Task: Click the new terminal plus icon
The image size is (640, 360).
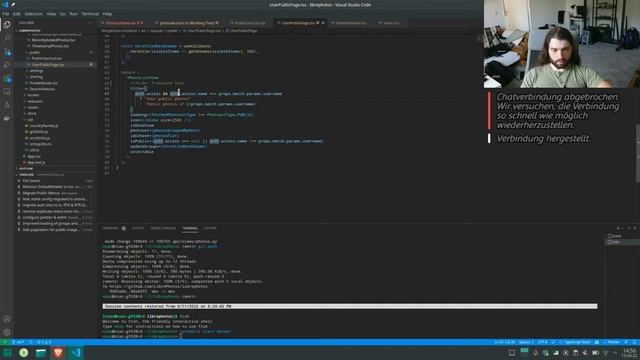Action: click(x=618, y=228)
